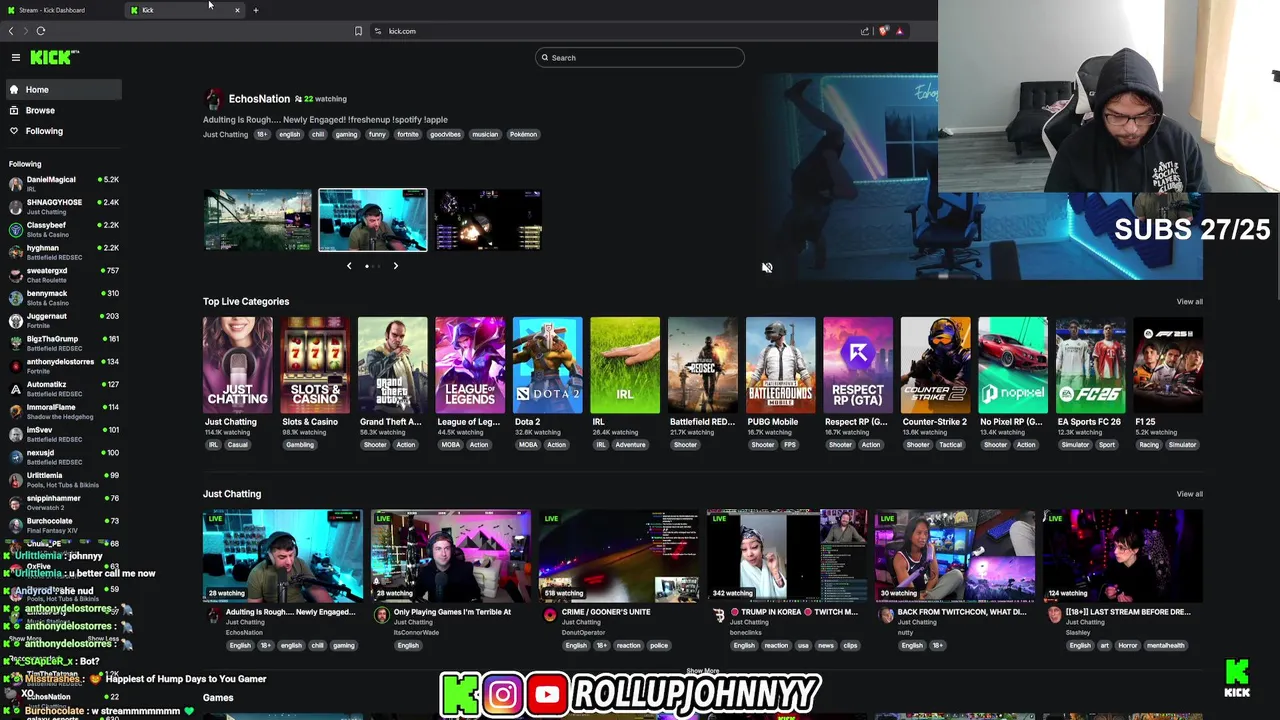Open the F1 25 category card
Image resolution: width=1280 pixels, height=720 pixels.
click(x=1168, y=365)
